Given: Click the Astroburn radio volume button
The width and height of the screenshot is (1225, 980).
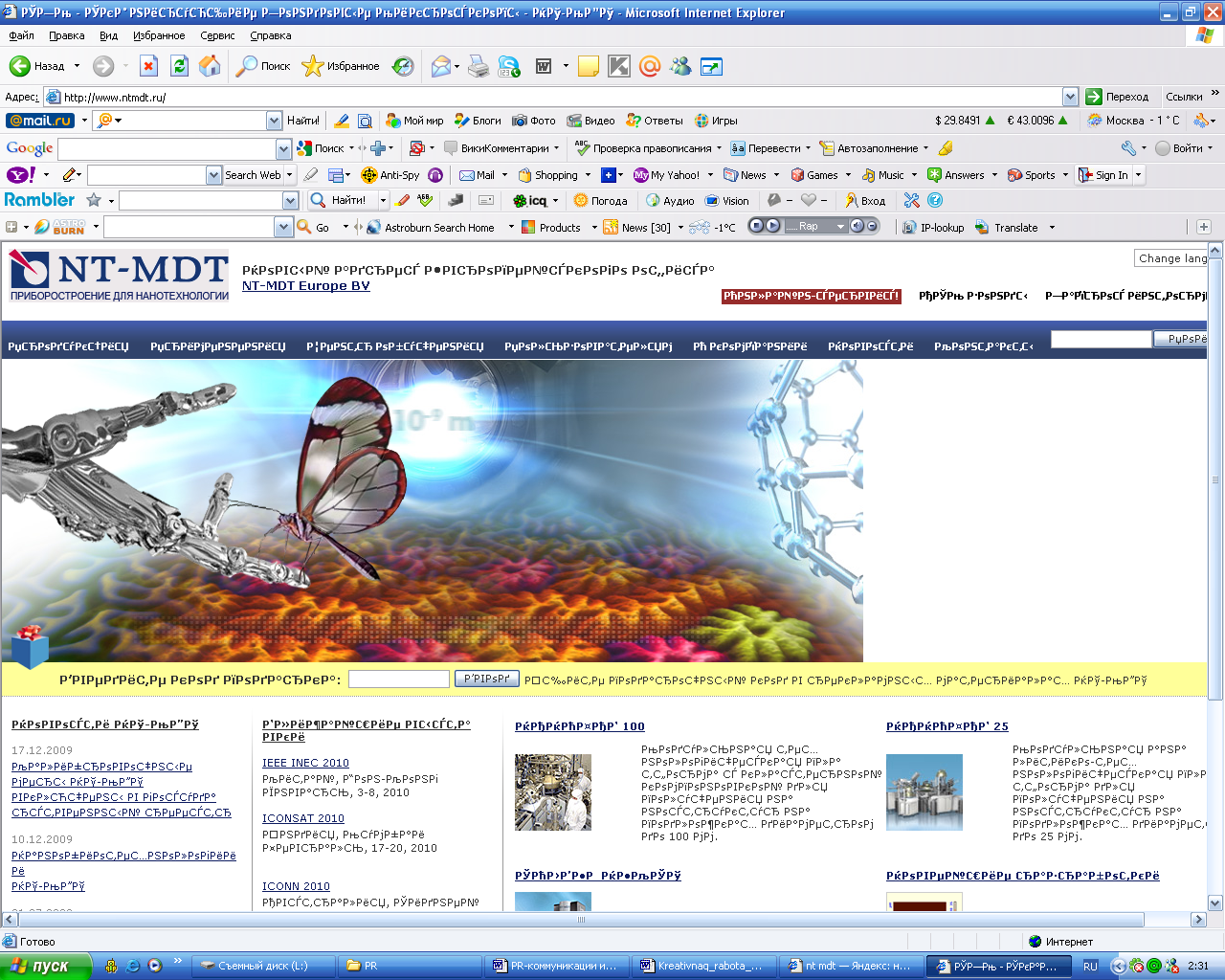Looking at the screenshot, I should pos(872,226).
